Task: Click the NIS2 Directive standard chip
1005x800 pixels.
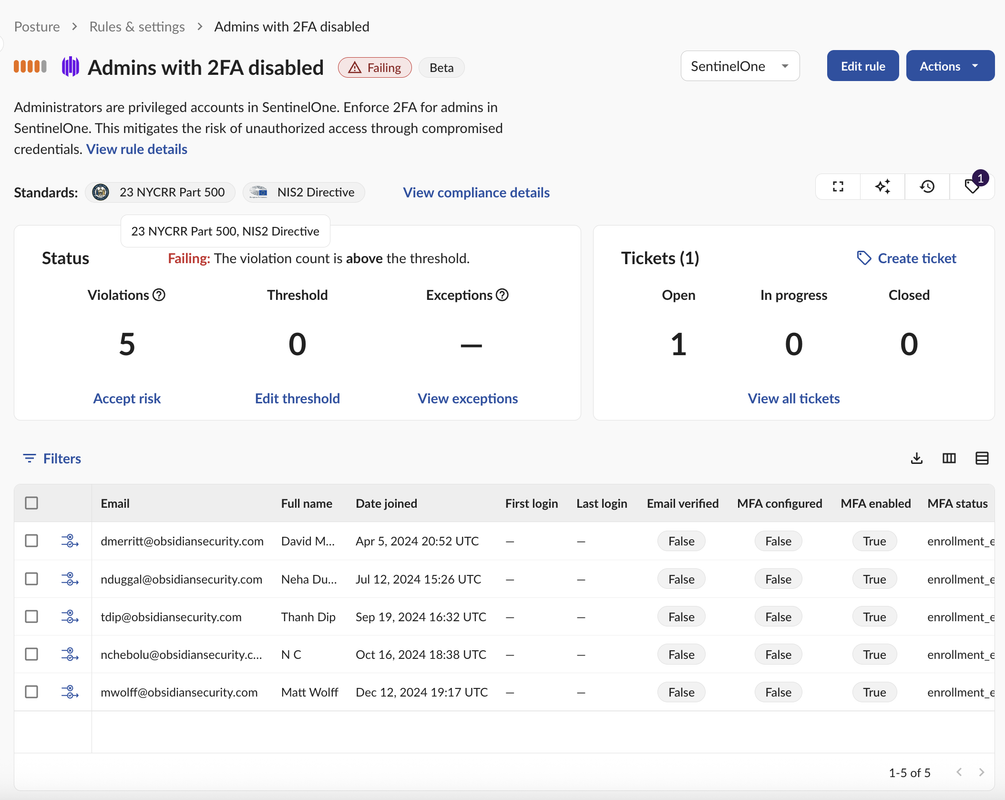Action: [x=304, y=192]
